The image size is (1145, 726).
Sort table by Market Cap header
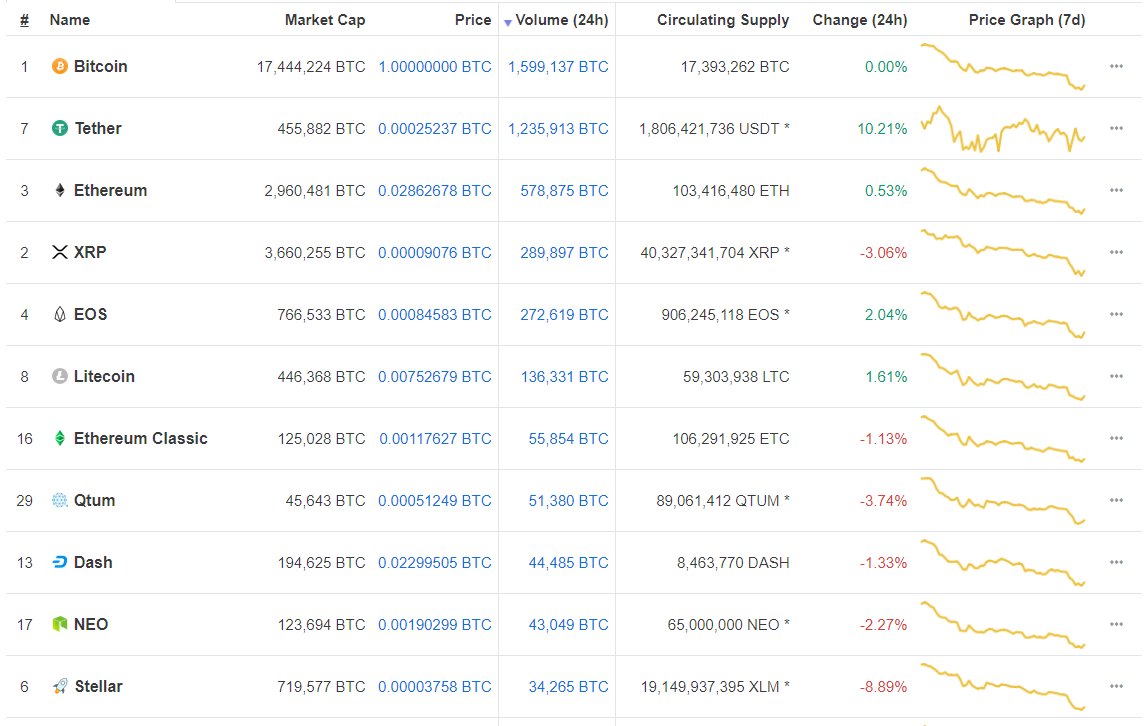point(325,20)
